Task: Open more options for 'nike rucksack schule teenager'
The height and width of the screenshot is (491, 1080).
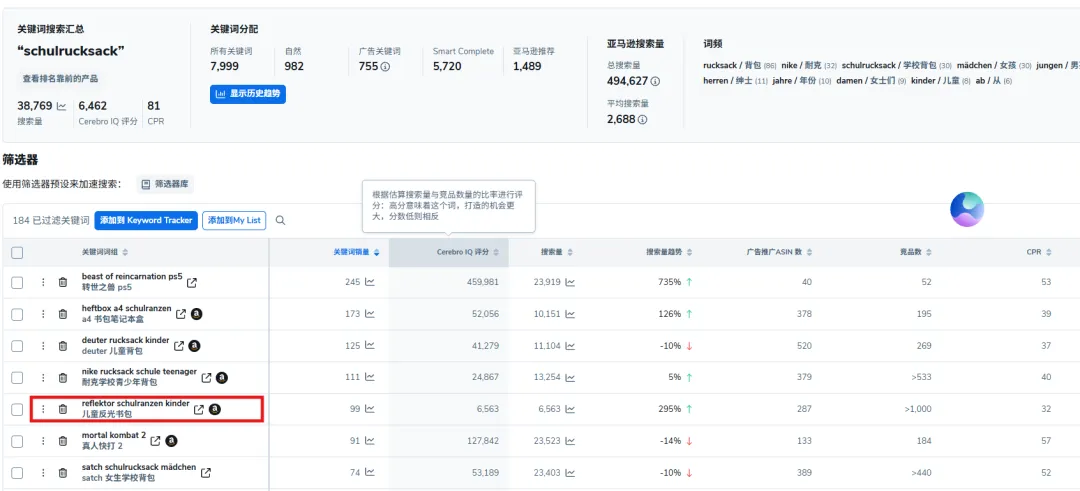Action: 43,377
